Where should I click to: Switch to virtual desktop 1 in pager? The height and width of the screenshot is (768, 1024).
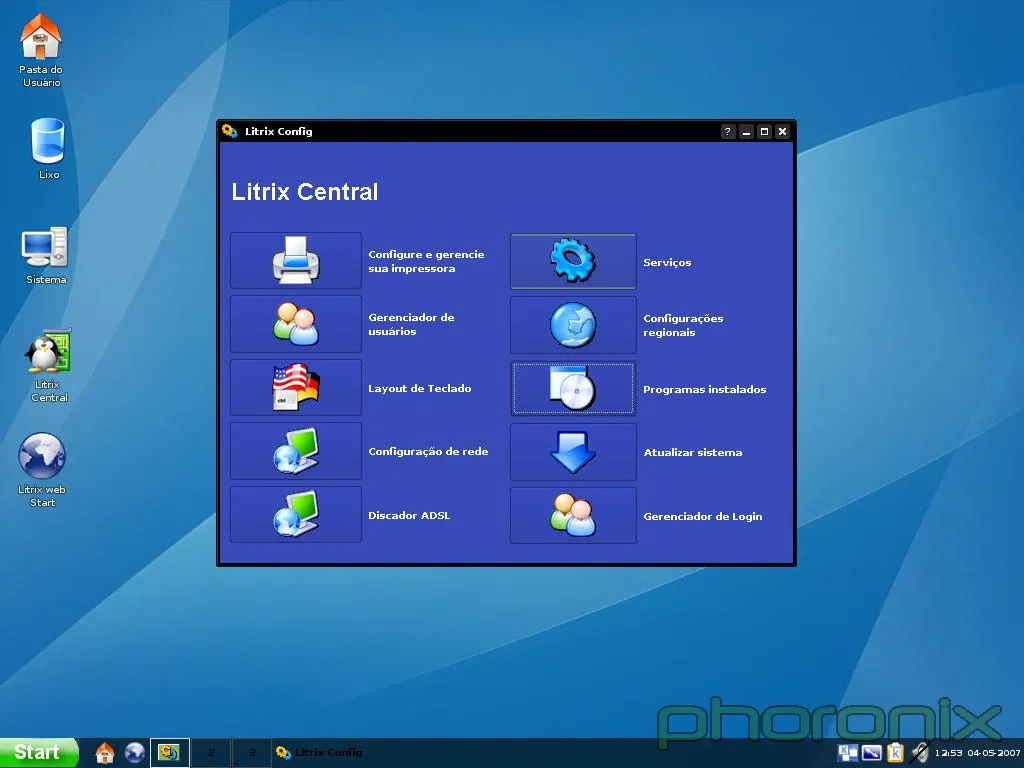(170, 753)
